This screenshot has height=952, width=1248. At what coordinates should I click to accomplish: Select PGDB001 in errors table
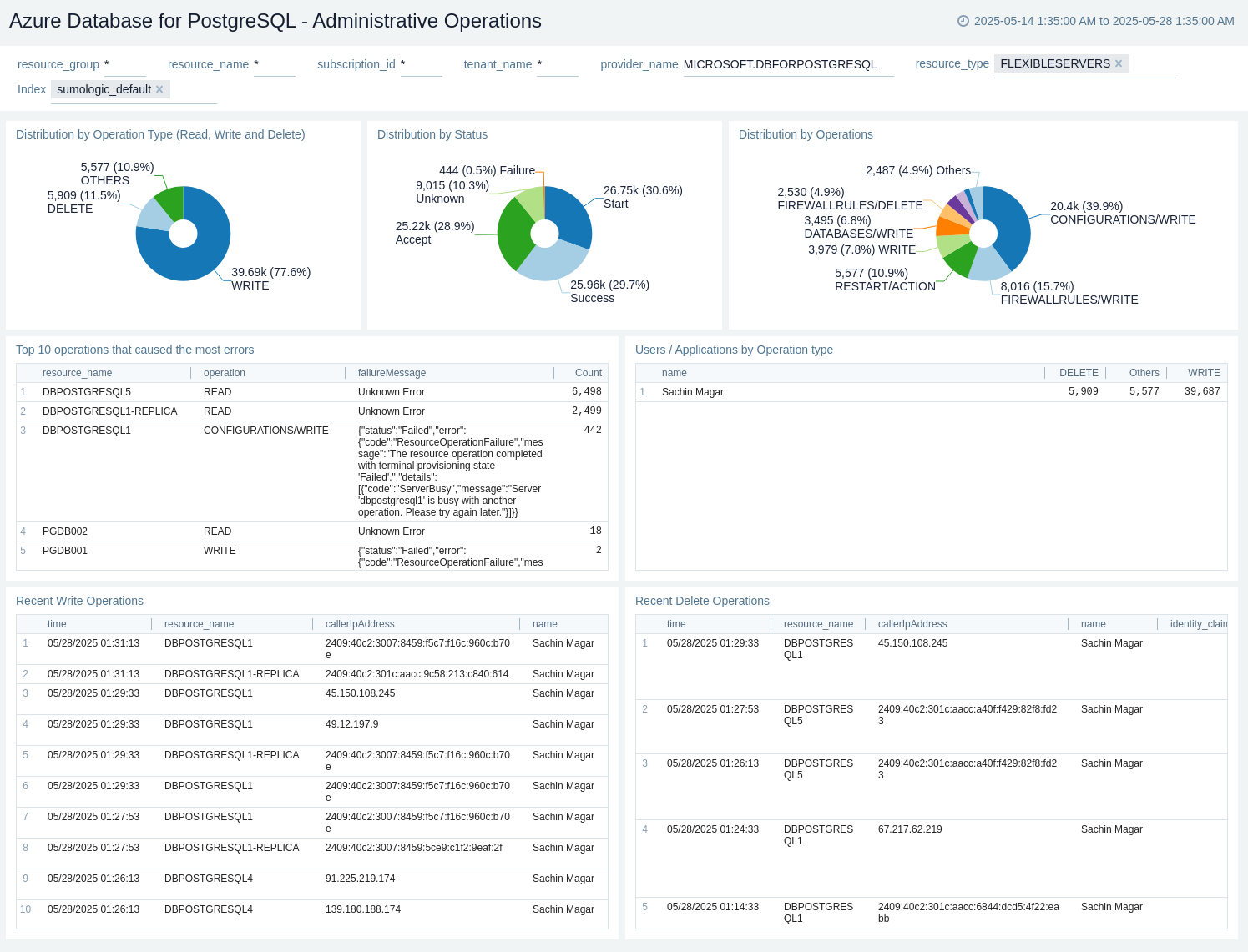pyautogui.click(x=65, y=551)
